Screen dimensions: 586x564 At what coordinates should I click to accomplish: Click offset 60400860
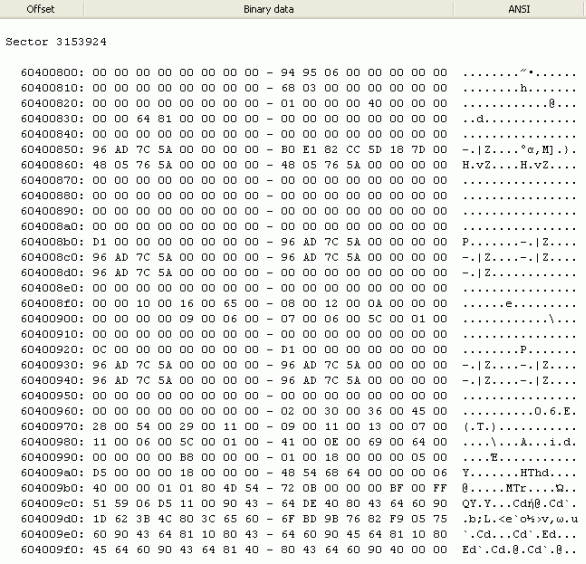(x=52, y=165)
